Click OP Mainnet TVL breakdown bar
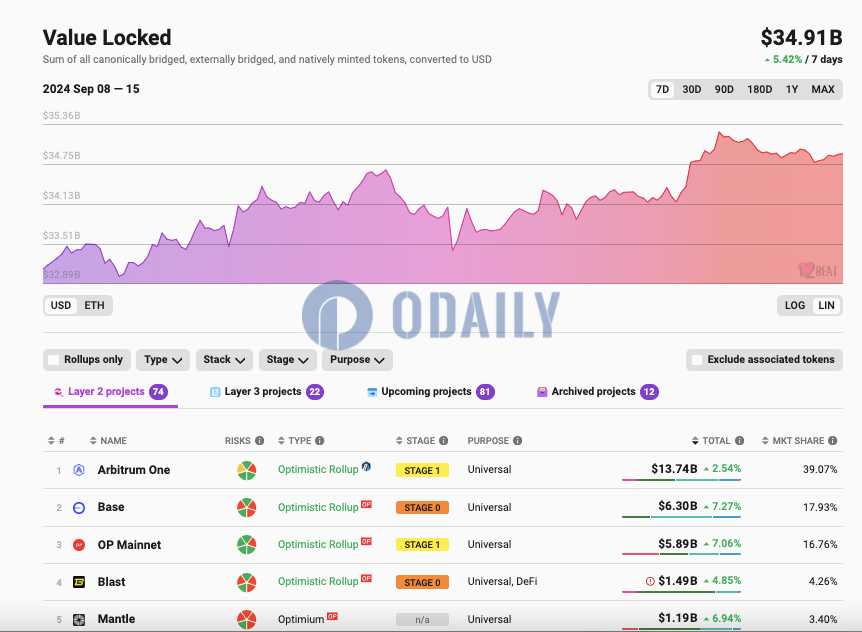Screen dimensions: 862x632 pos(682,555)
